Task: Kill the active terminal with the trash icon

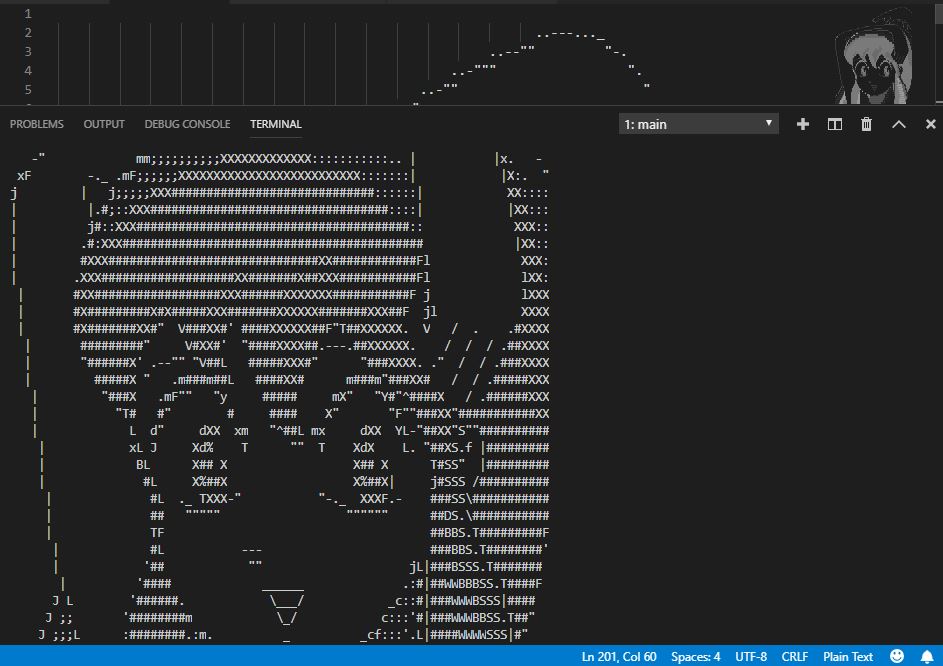Action: (865, 123)
